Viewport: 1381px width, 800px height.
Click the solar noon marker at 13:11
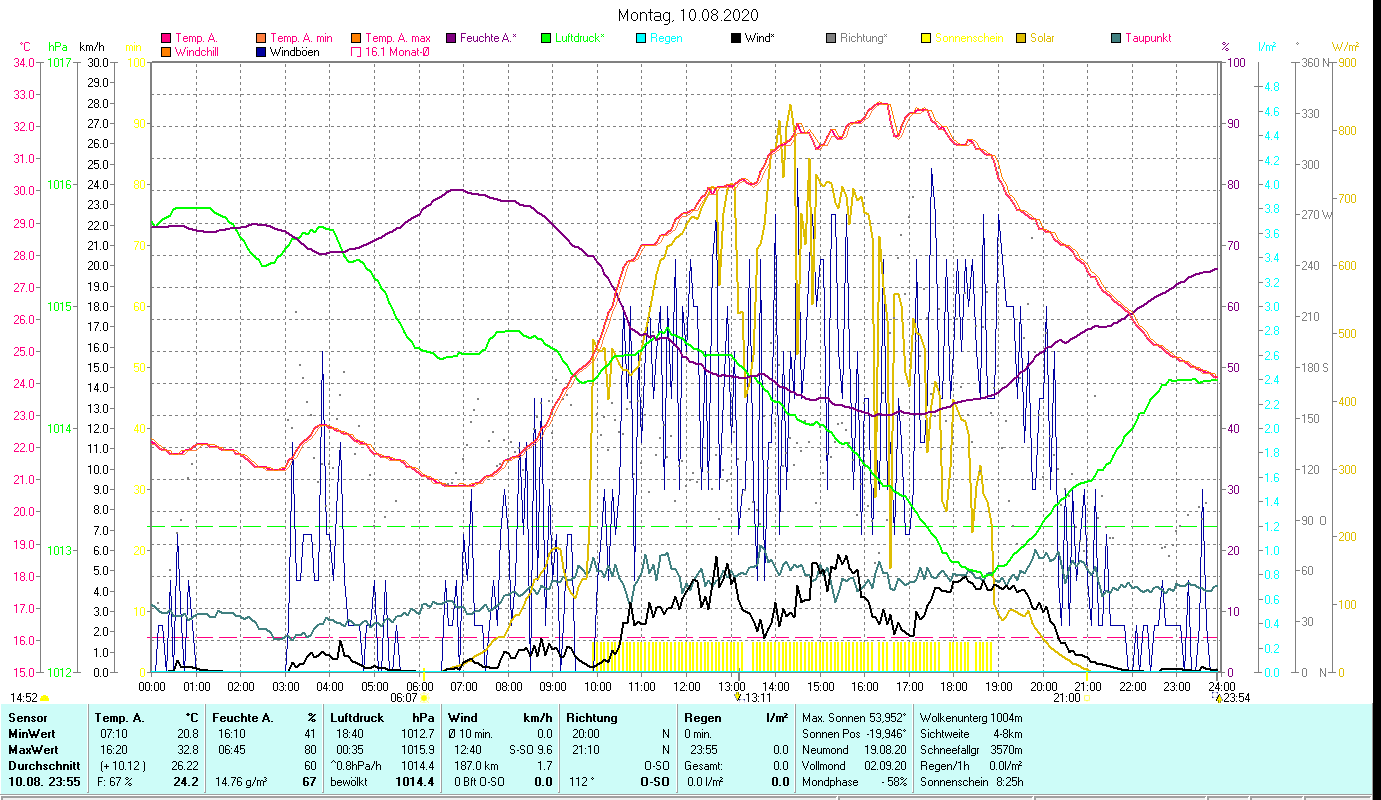(737, 698)
